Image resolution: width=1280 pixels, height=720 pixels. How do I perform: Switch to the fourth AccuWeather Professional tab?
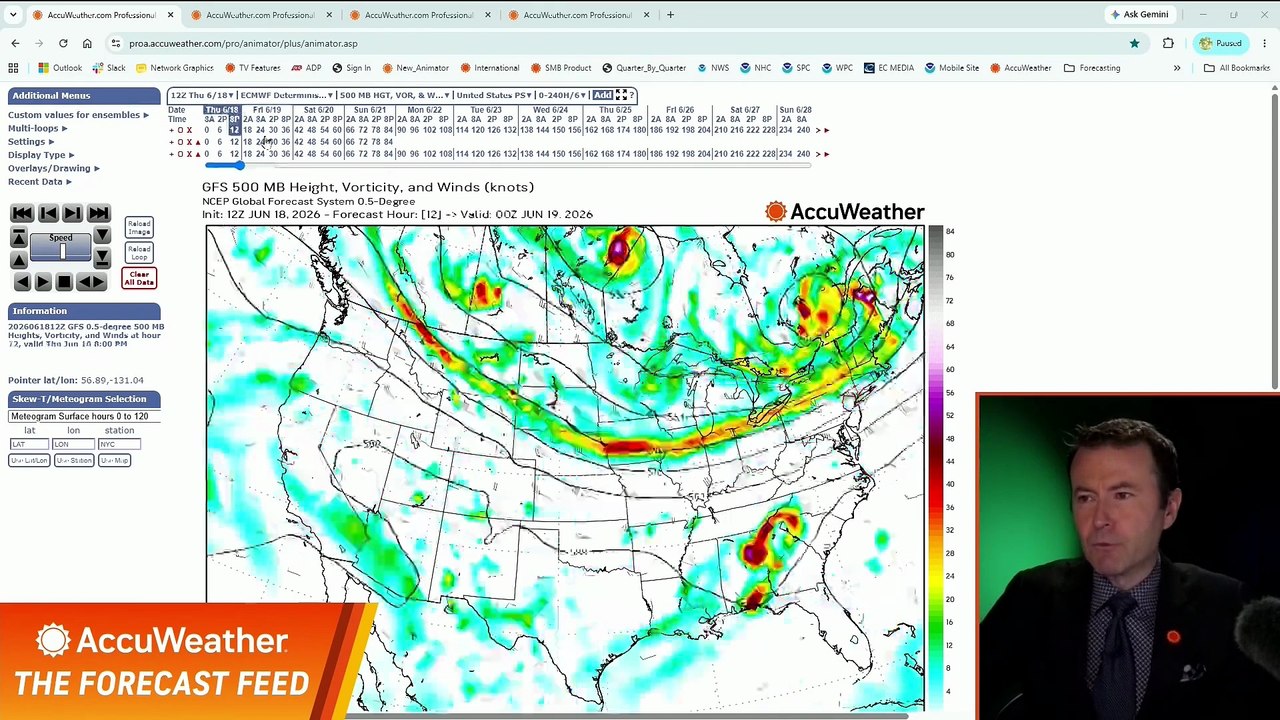pos(577,15)
